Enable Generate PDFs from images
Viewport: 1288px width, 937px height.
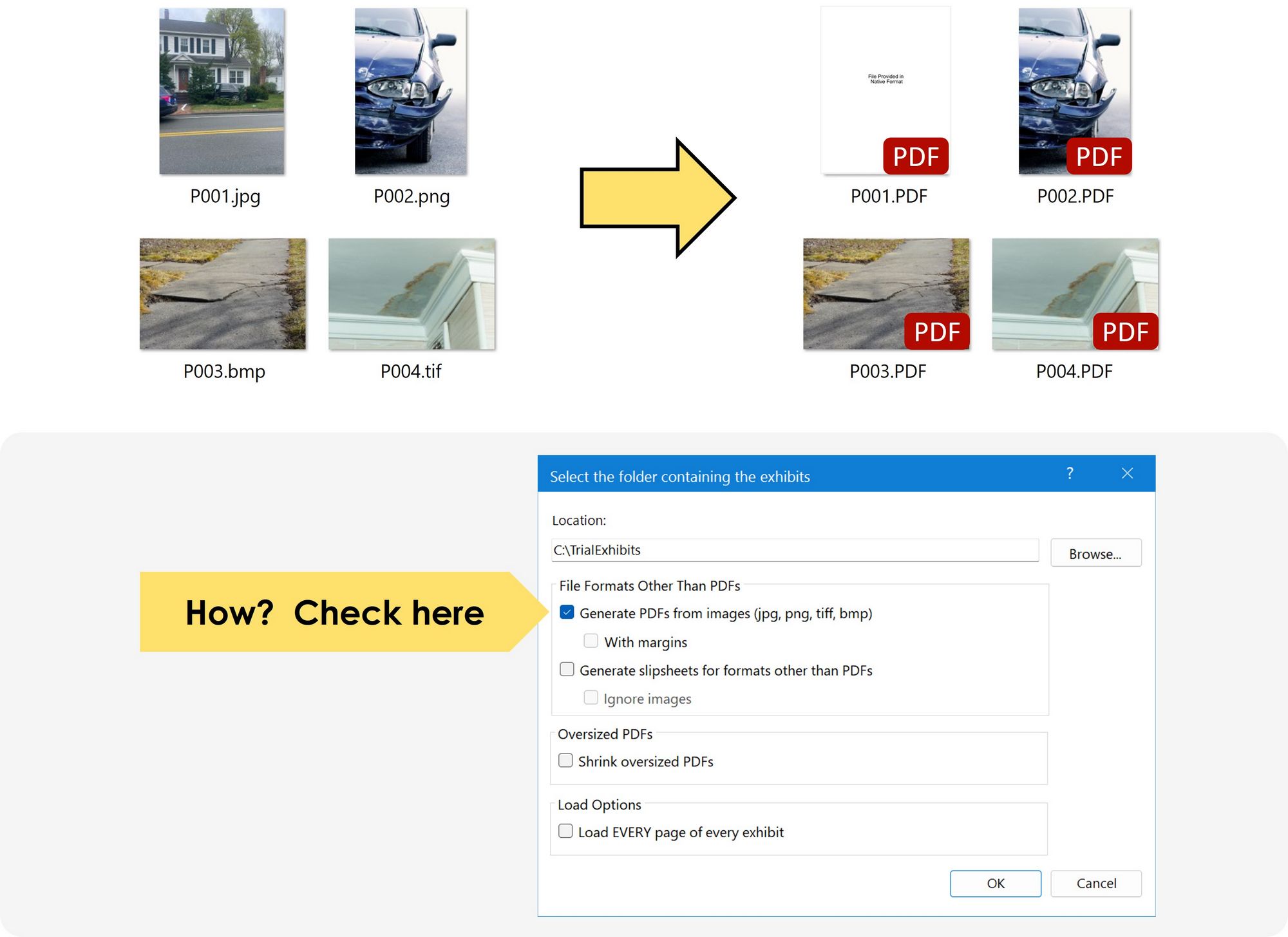[567, 612]
